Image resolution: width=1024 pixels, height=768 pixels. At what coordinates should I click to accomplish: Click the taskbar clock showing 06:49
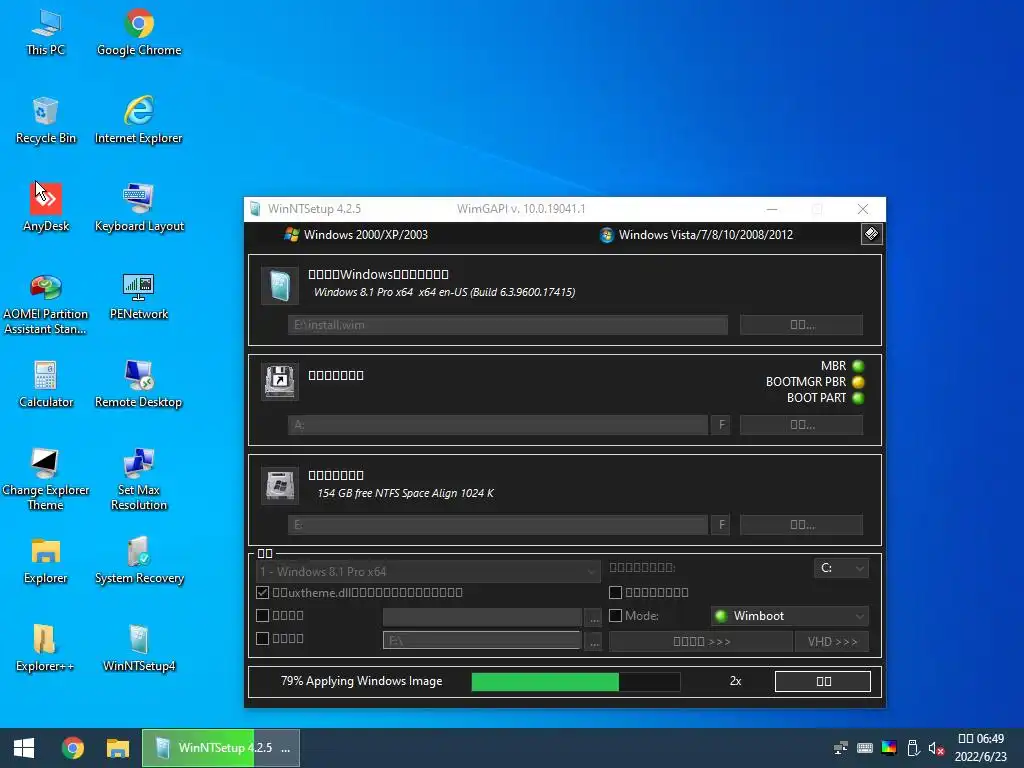click(x=981, y=748)
